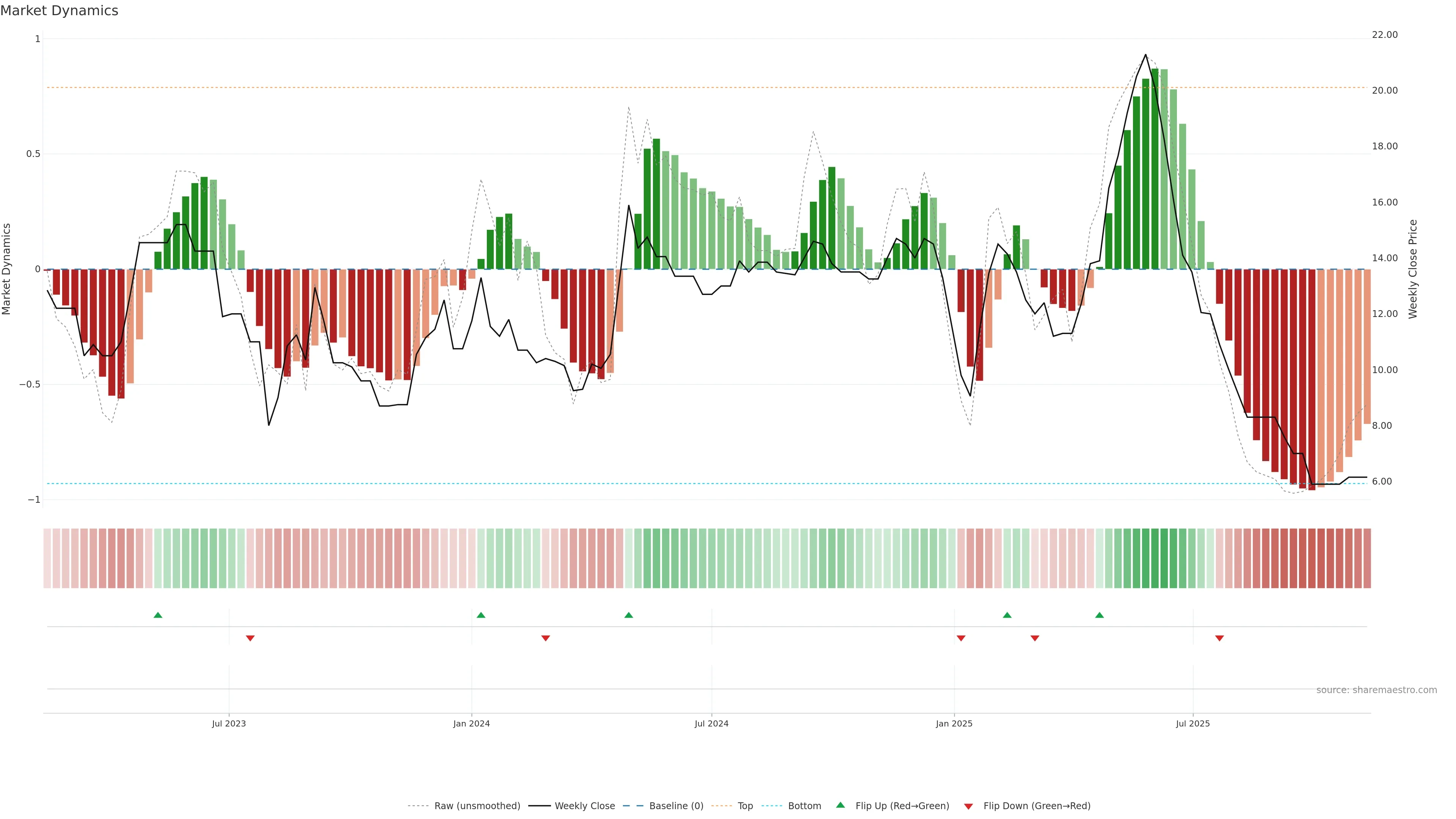The width and height of the screenshot is (1456, 819).
Task: Click red flip-down triangle right after Jan 2025
Action: coord(961,638)
